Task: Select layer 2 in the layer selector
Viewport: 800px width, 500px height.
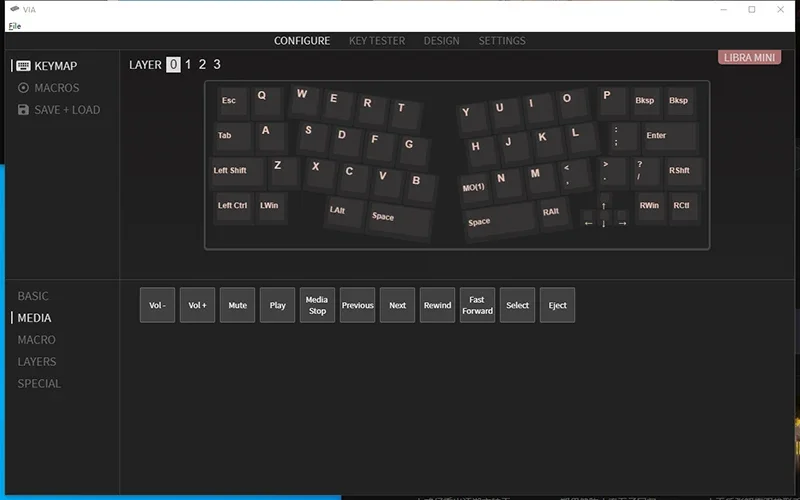Action: 202,65
